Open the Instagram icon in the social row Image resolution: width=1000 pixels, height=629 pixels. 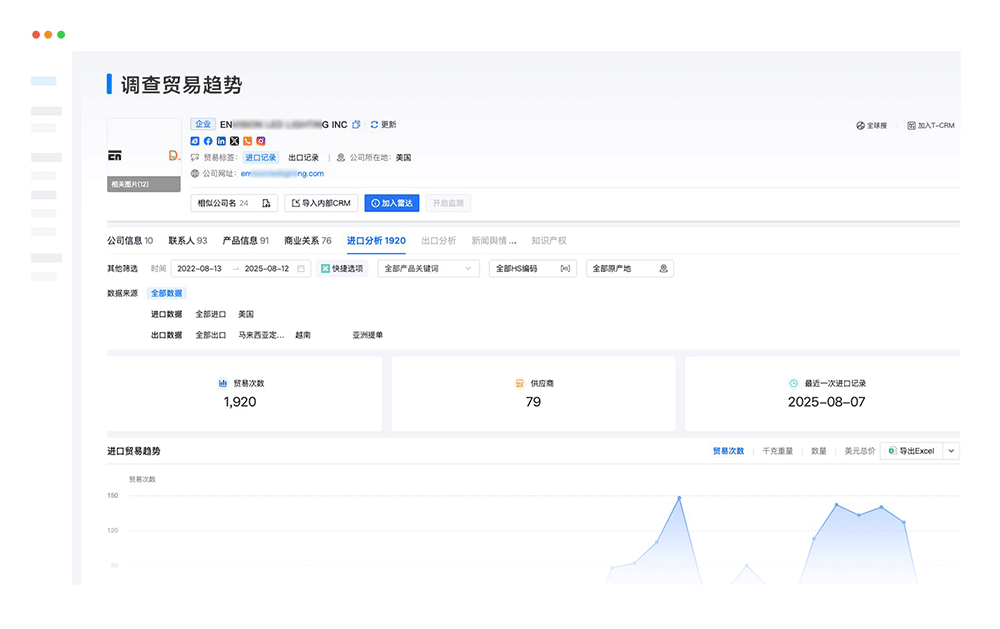(259, 141)
